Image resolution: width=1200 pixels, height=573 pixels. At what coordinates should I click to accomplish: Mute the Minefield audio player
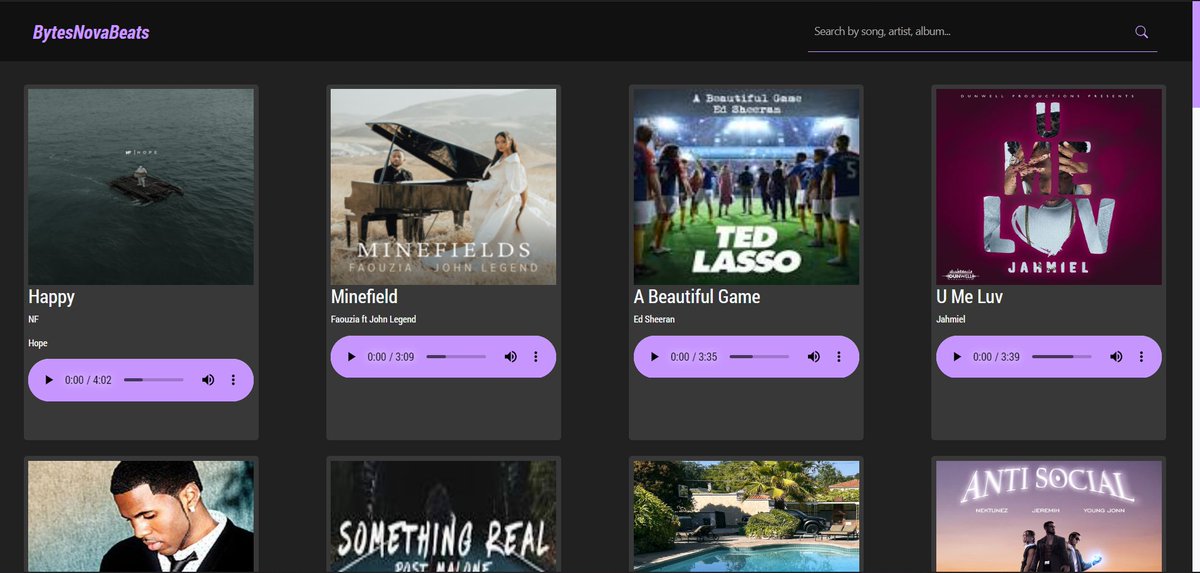(x=511, y=357)
